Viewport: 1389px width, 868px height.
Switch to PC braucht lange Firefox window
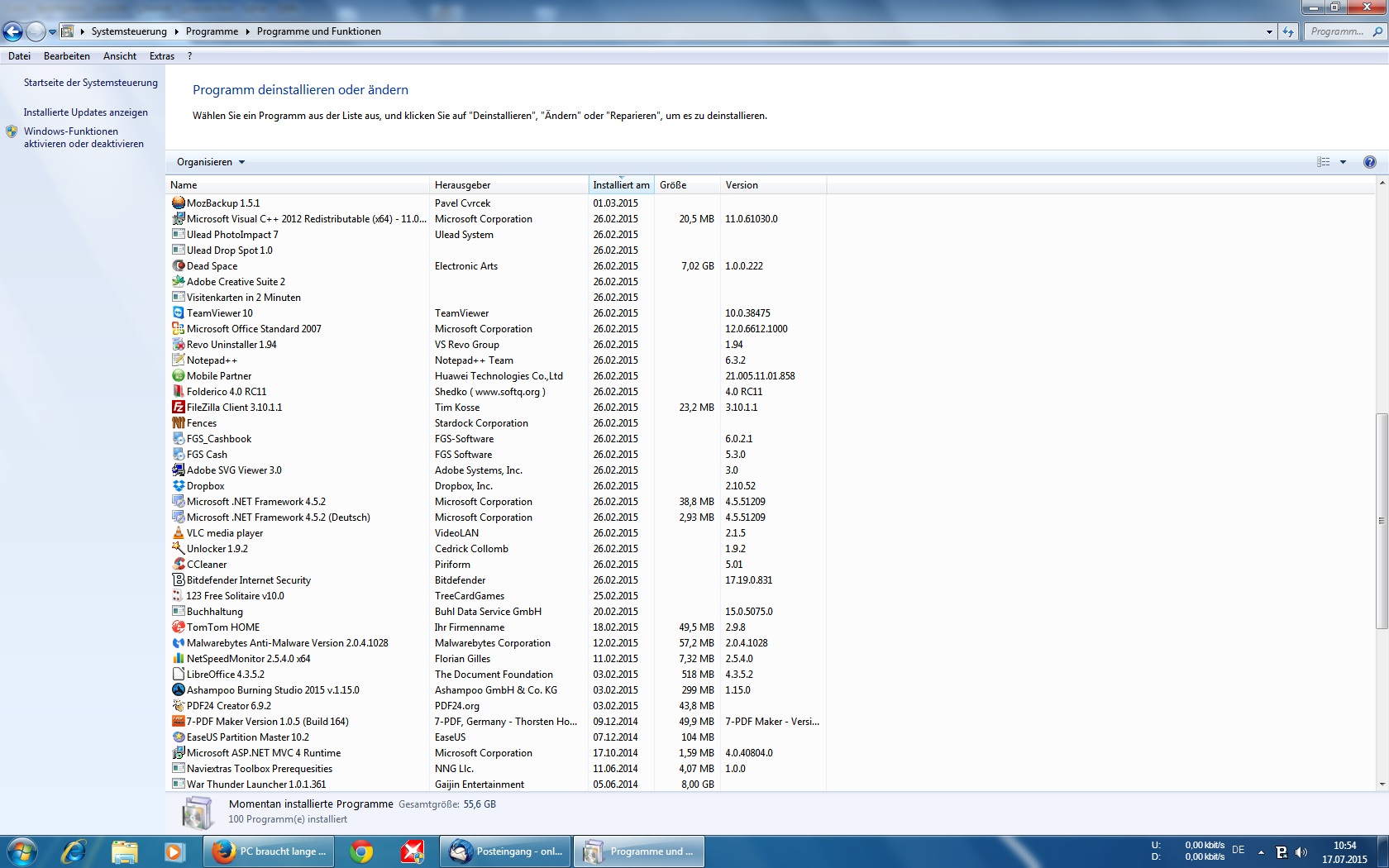pos(270,851)
